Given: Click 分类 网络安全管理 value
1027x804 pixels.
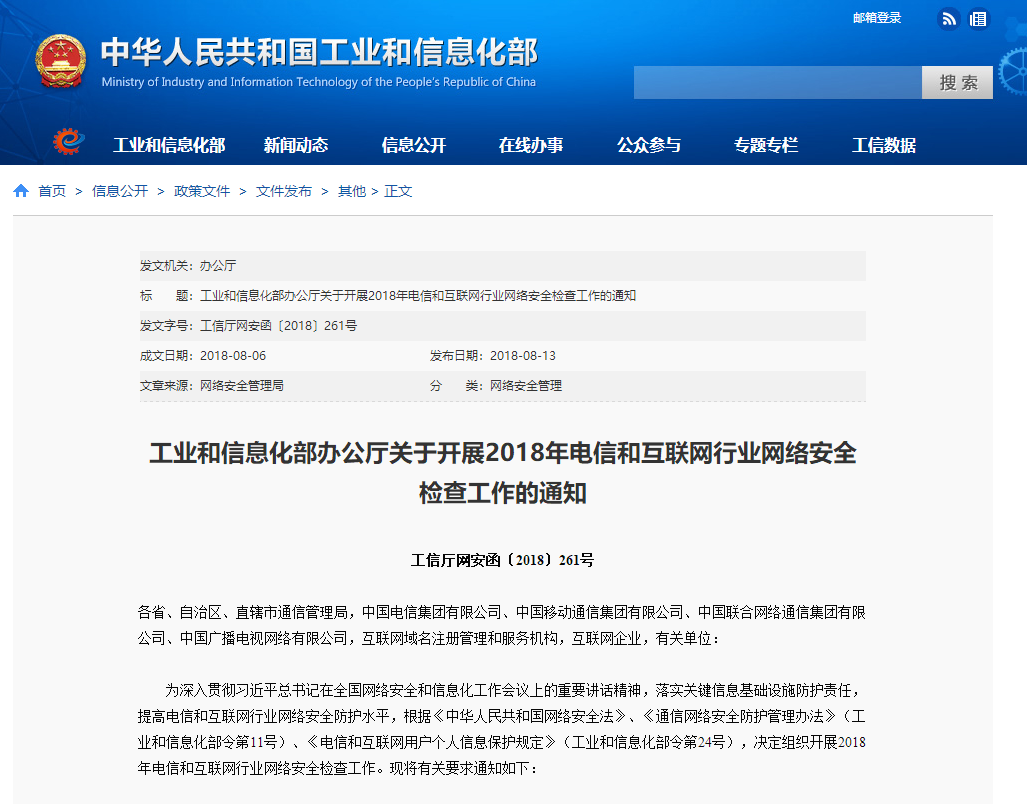Looking at the screenshot, I should point(526,386).
